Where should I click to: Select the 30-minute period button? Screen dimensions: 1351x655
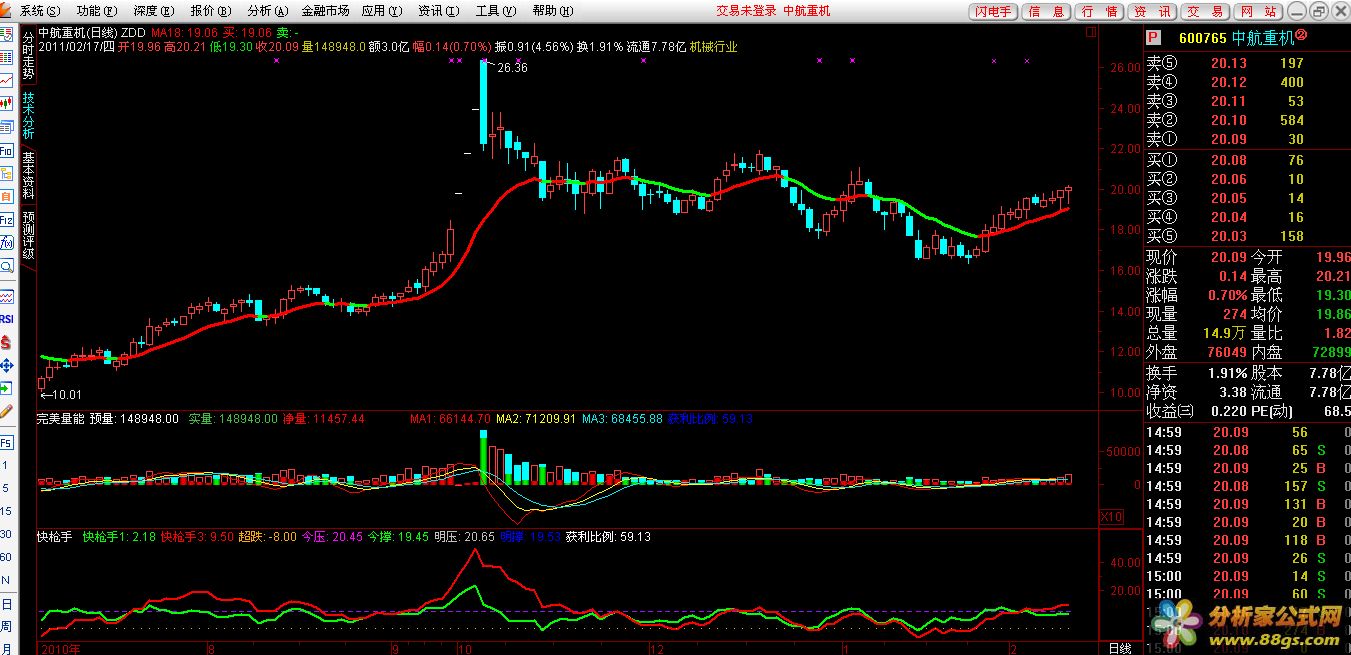coord(6,534)
